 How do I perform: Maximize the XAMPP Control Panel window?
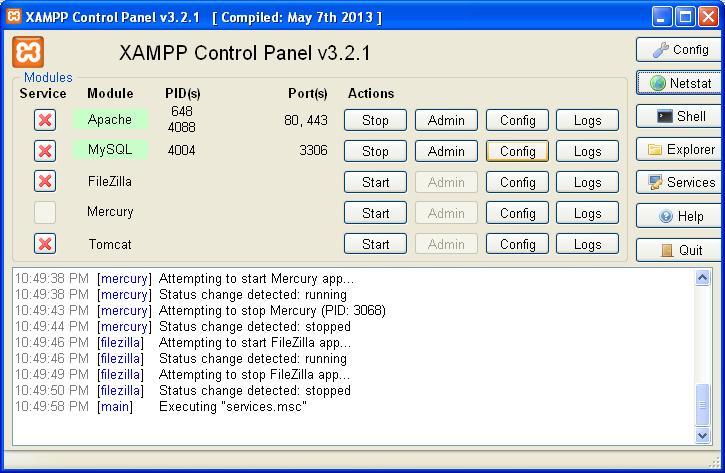point(685,17)
